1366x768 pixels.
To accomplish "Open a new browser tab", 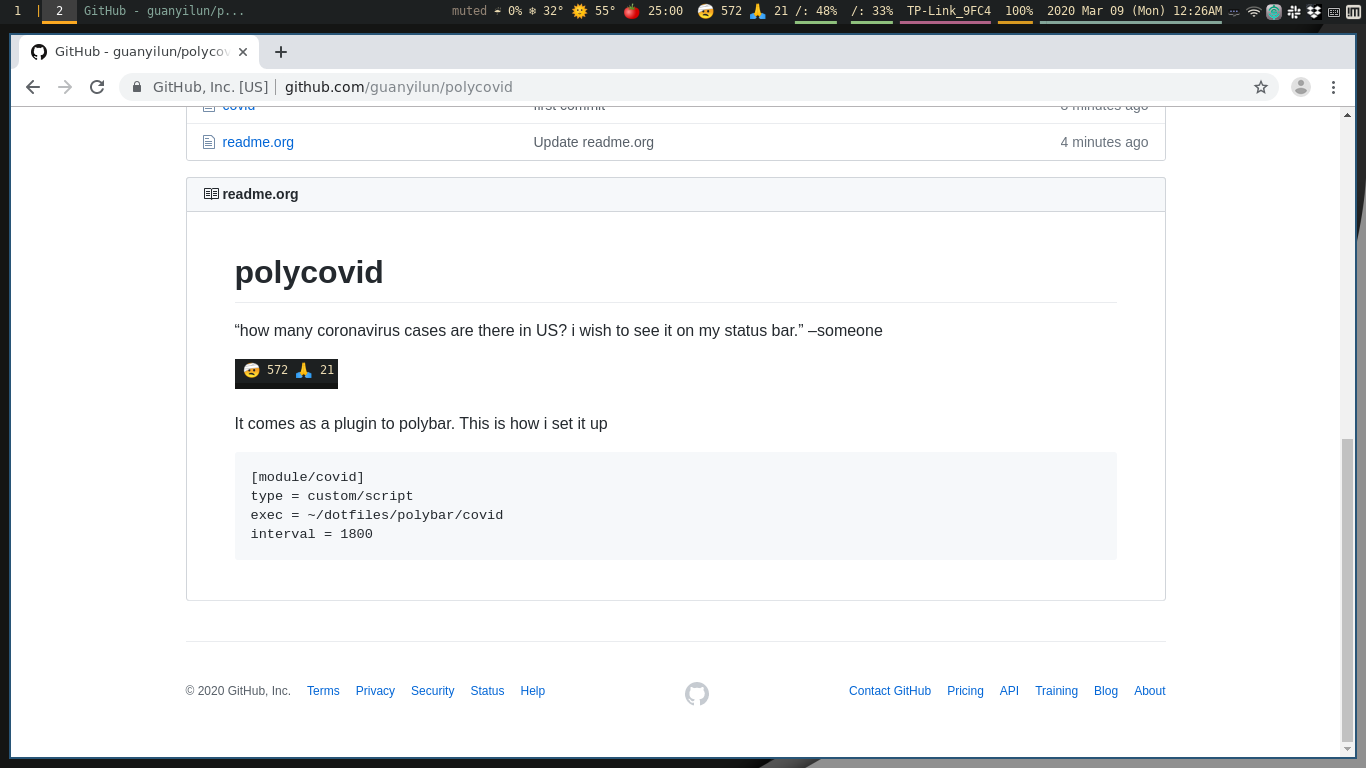I will 281,52.
